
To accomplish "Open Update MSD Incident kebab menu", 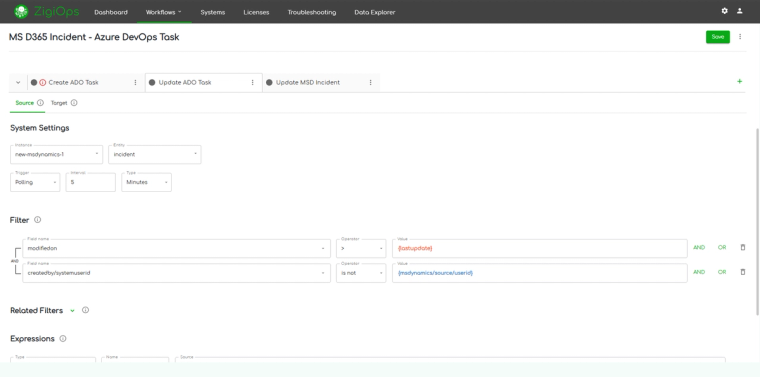I will [370, 82].
